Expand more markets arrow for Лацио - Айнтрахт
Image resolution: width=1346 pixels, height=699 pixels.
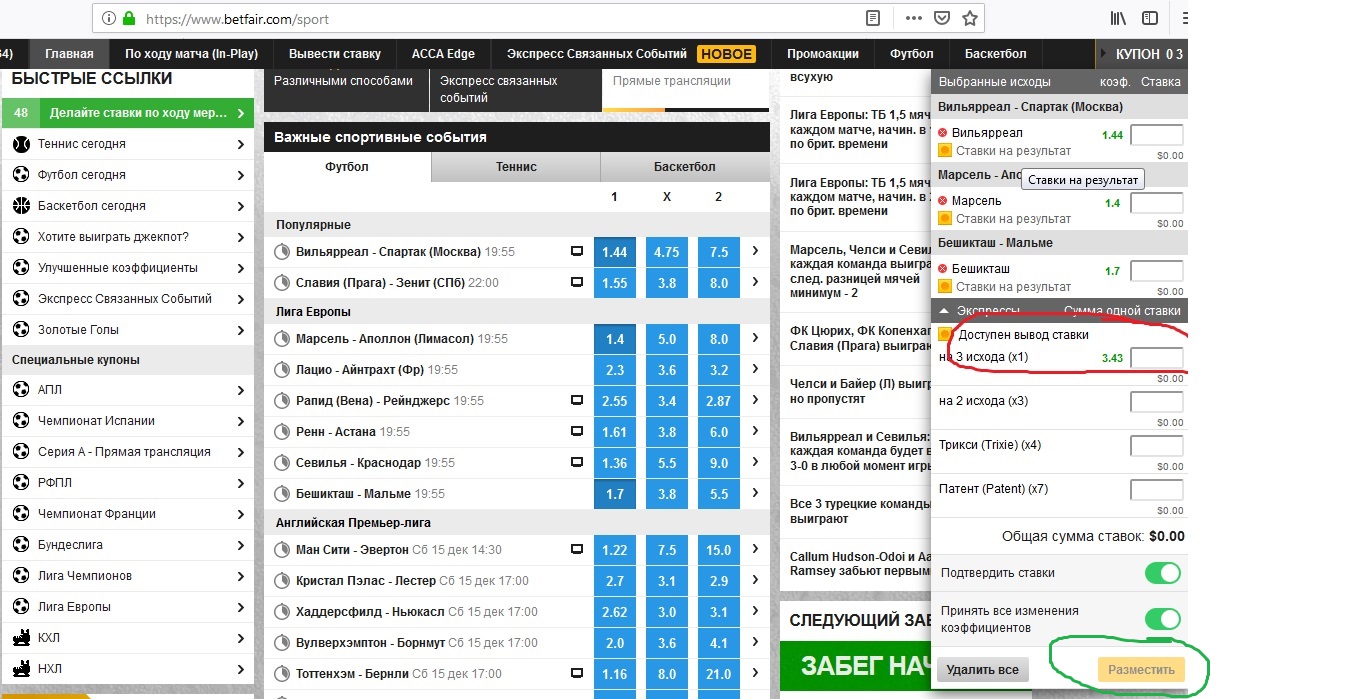point(756,370)
